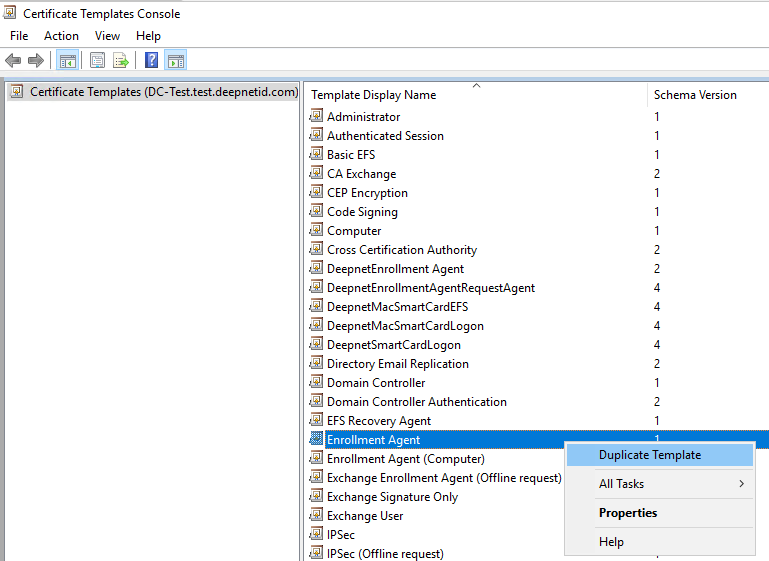Image resolution: width=769 pixels, height=561 pixels.
Task: Toggle the Show/Hide Action Pane icon
Action: point(175,60)
